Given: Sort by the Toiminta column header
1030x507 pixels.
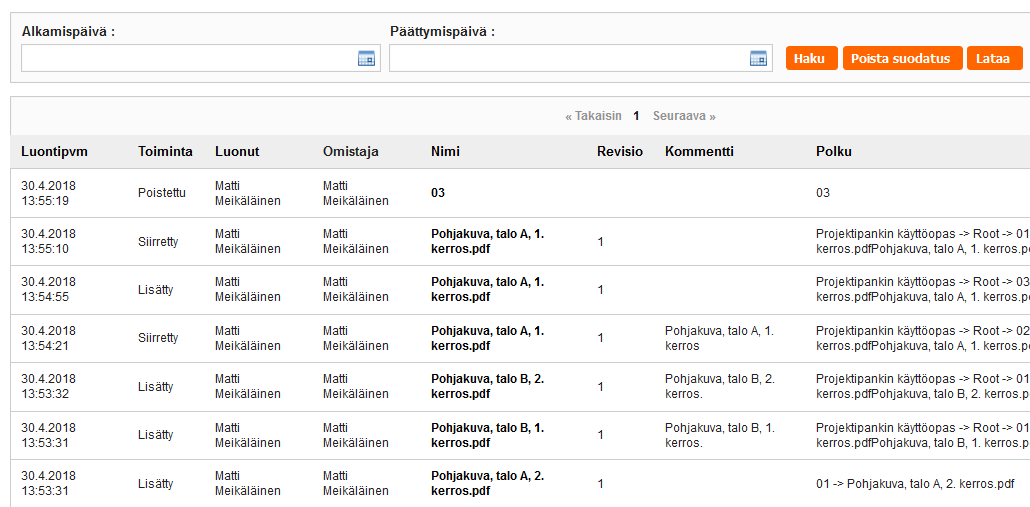Looking at the screenshot, I should pos(165,152).
